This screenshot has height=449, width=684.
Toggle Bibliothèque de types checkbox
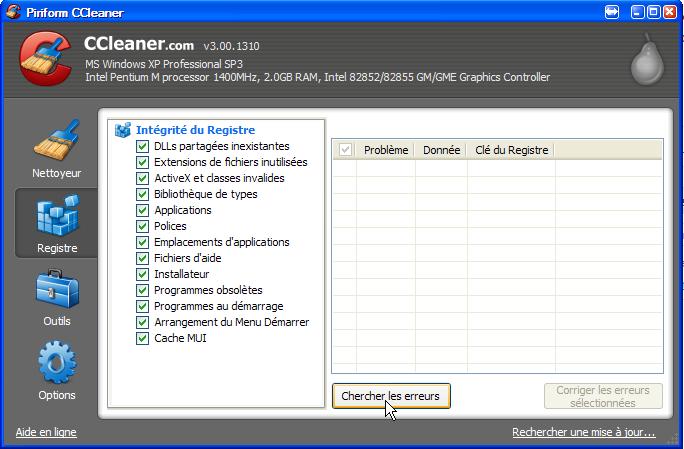(142, 194)
